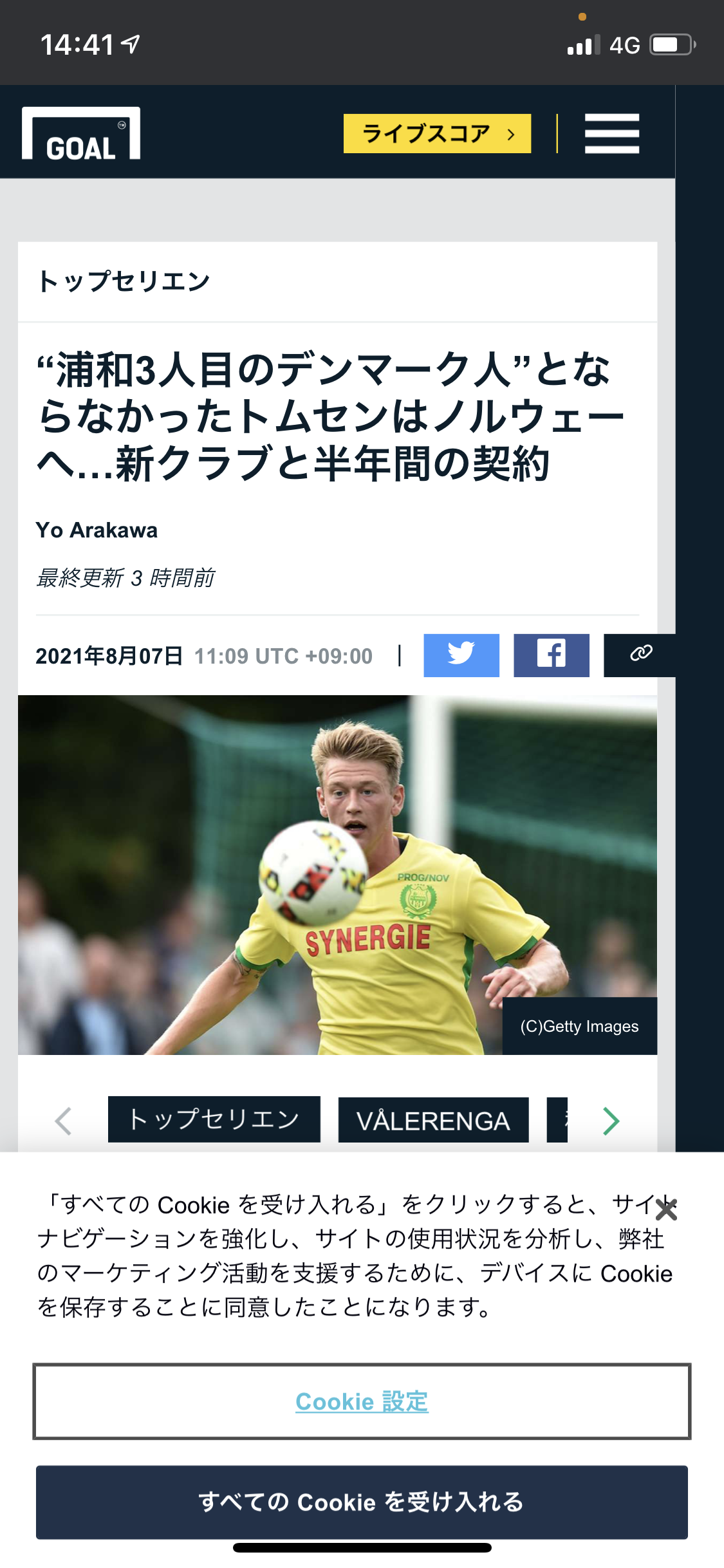This screenshot has height=1568, width=724.
Task: Open the player photo image
Action: [x=337, y=875]
